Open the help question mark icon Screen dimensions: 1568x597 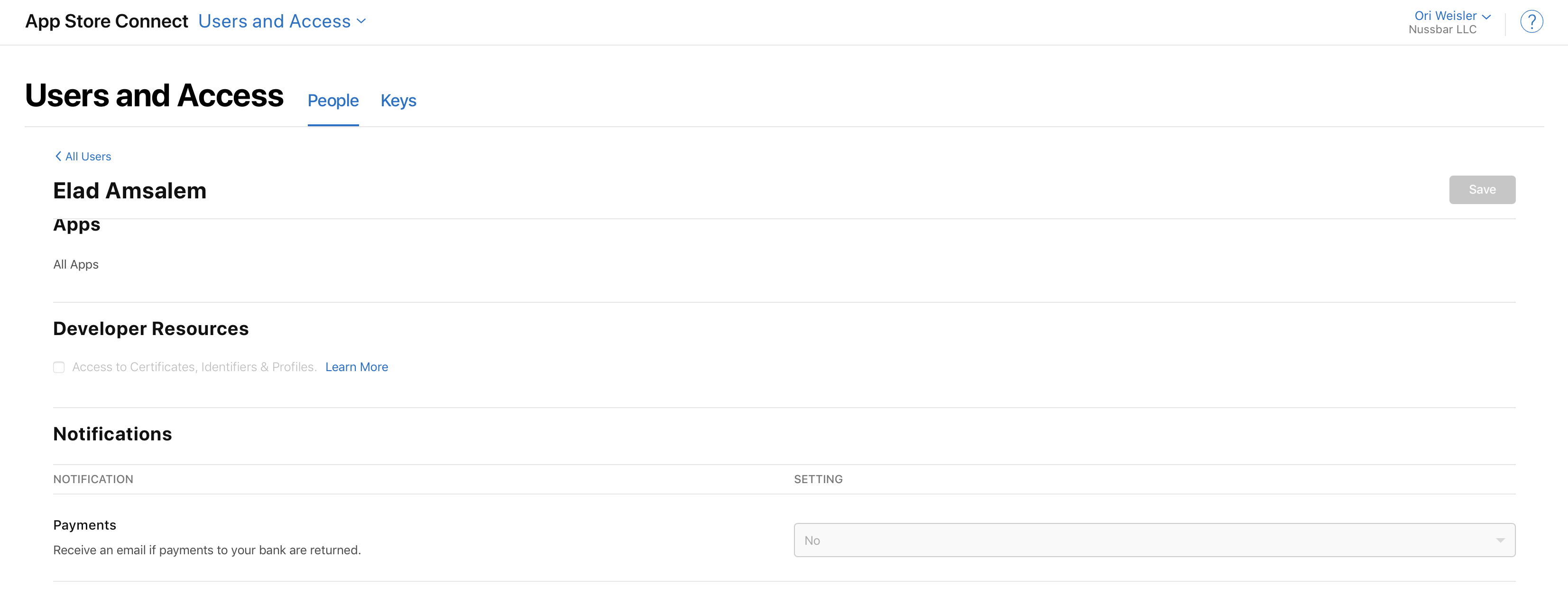1531,22
